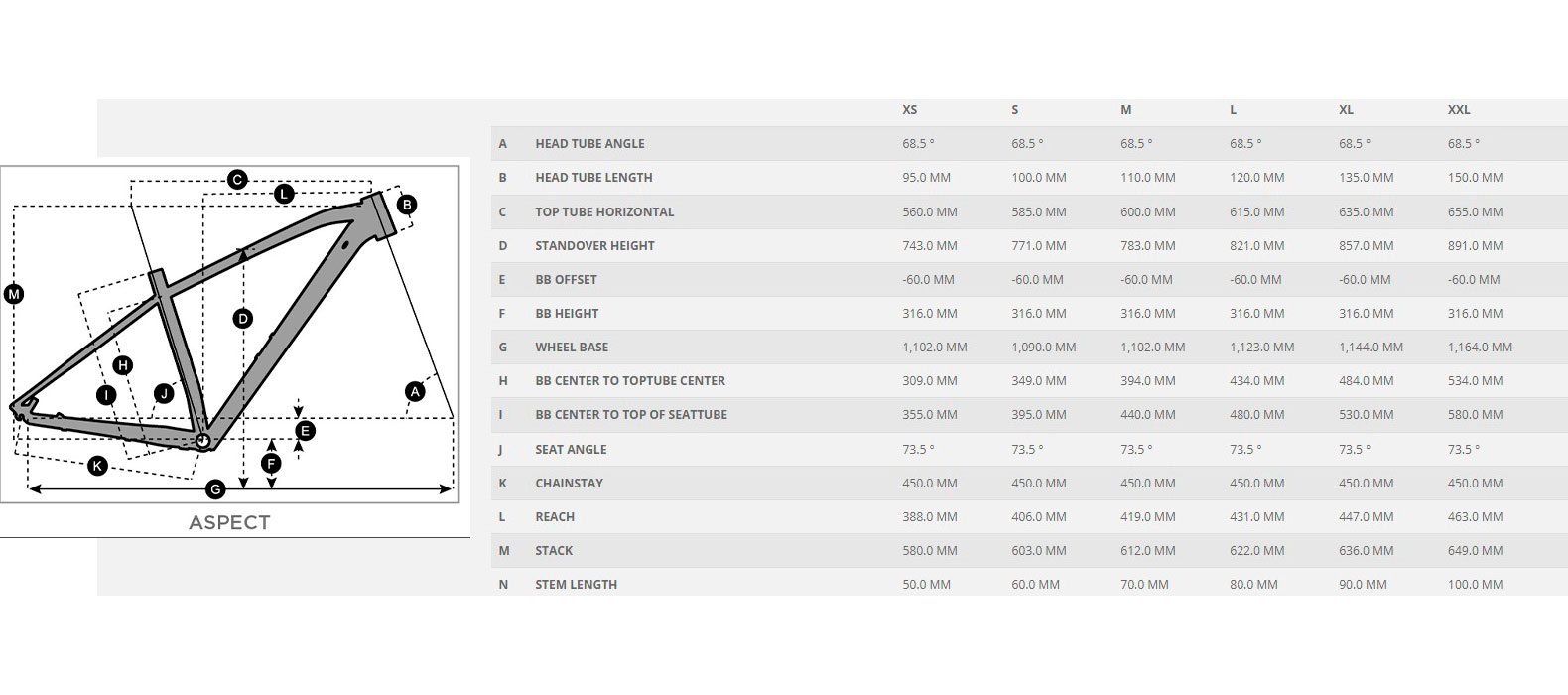
Task: Click the WHEEL BASE row label
Action: [x=572, y=347]
